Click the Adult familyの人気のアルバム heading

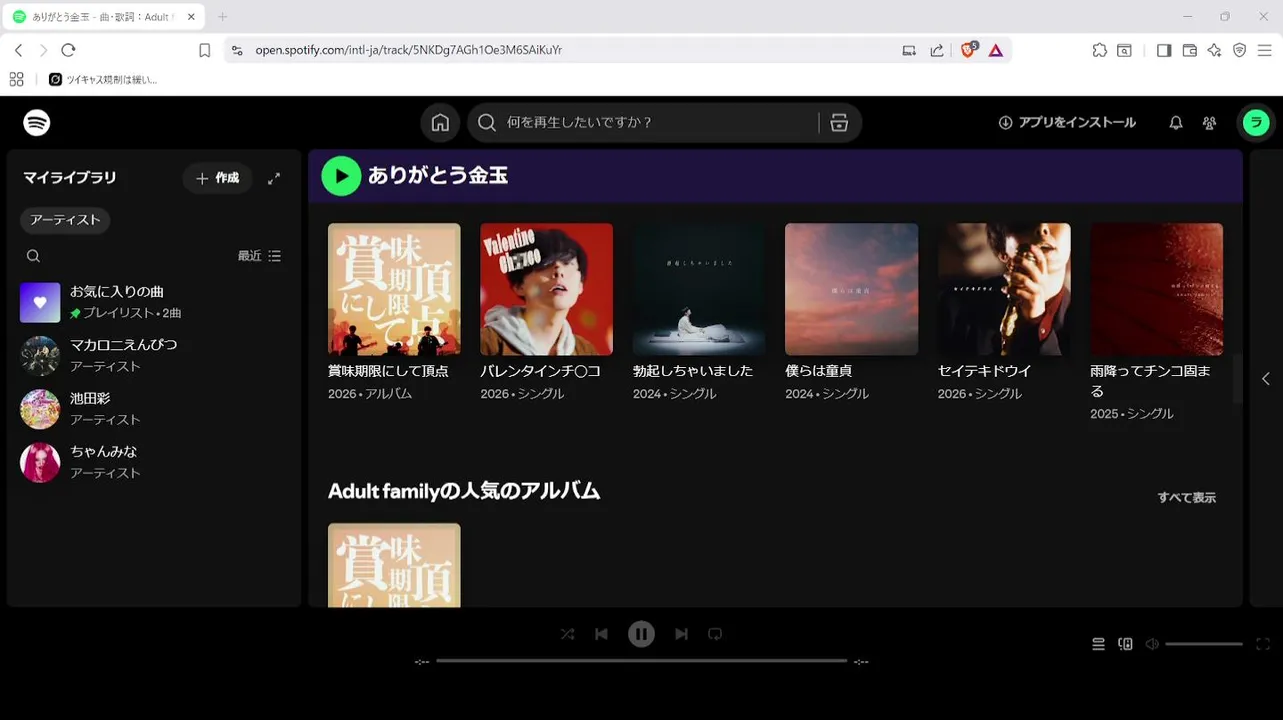(x=464, y=491)
